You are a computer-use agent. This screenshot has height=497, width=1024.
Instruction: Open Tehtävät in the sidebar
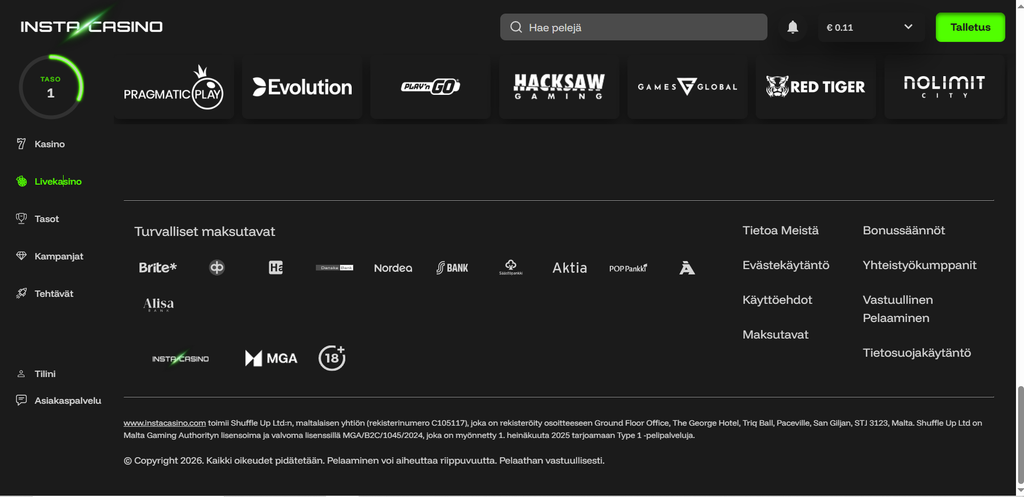(54, 294)
